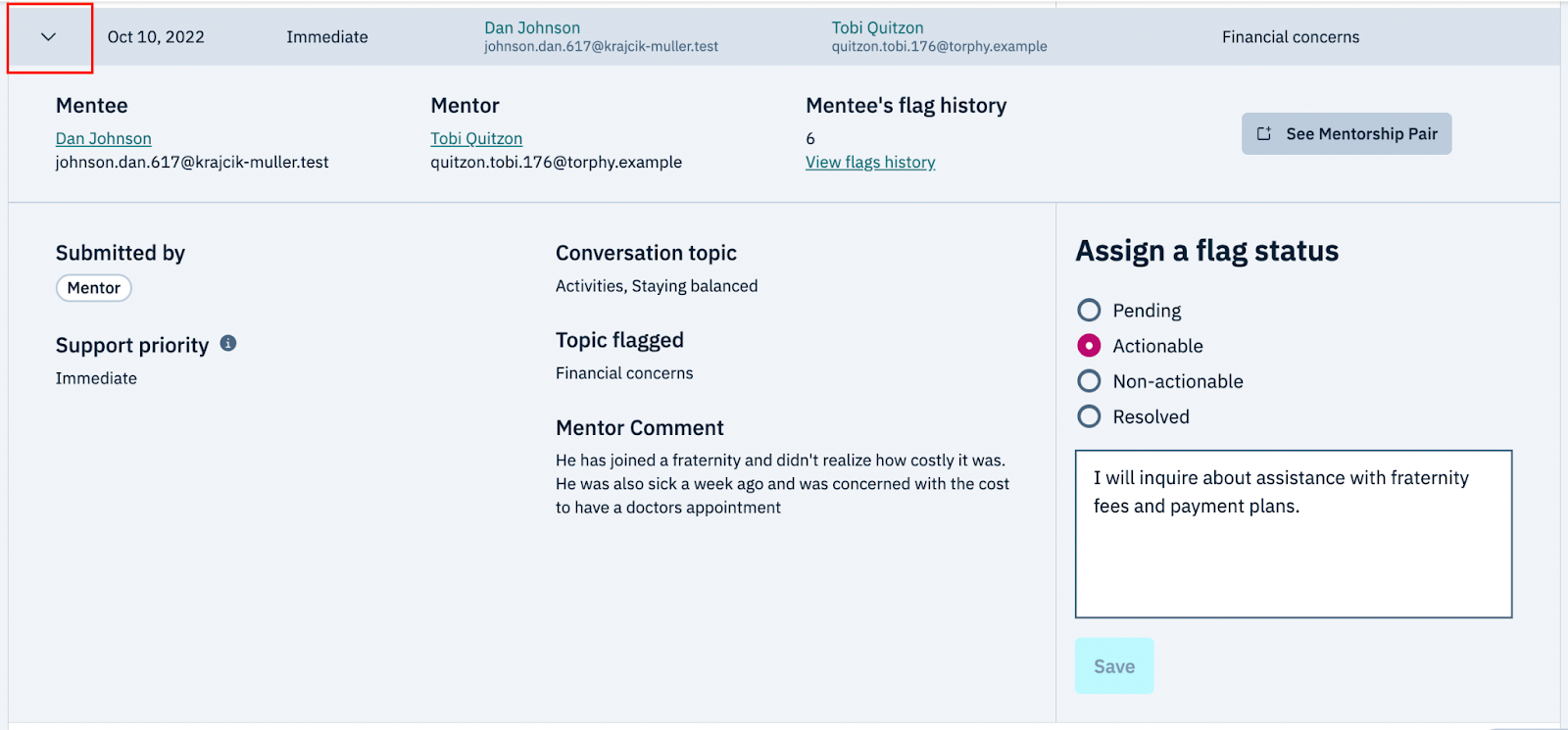Open Tobi Quitzon mentor profile link
The image size is (1568, 730).
coord(476,139)
